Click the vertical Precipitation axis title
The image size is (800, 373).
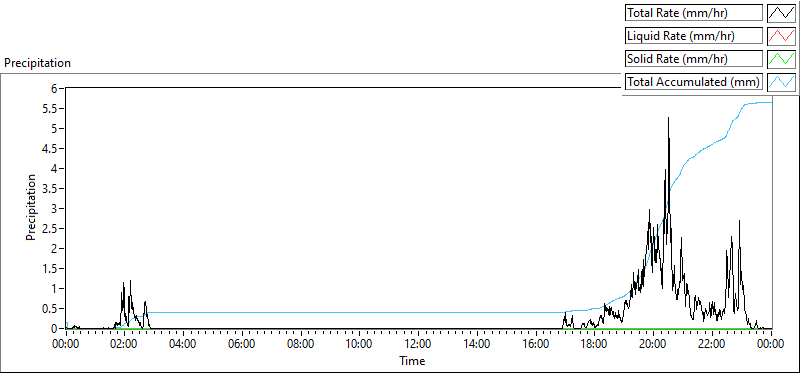point(32,207)
